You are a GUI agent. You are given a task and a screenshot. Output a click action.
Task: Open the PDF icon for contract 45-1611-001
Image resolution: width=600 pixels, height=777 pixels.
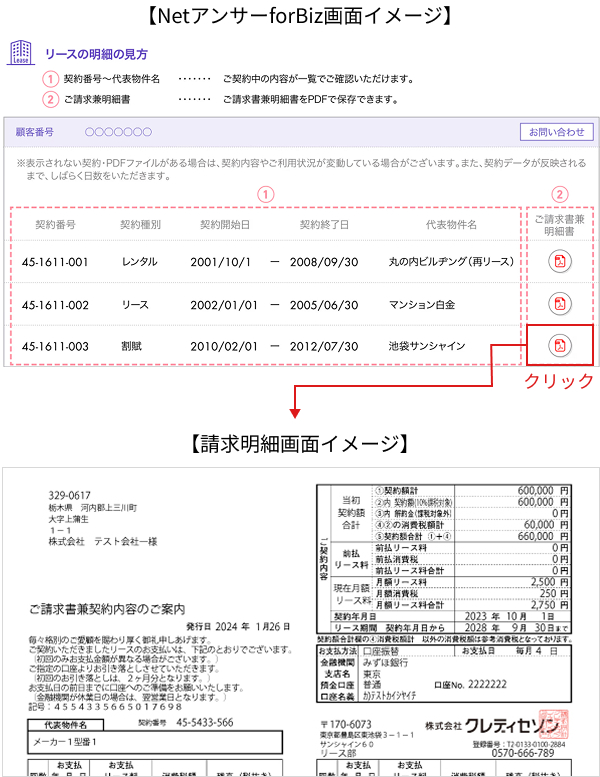tap(560, 262)
